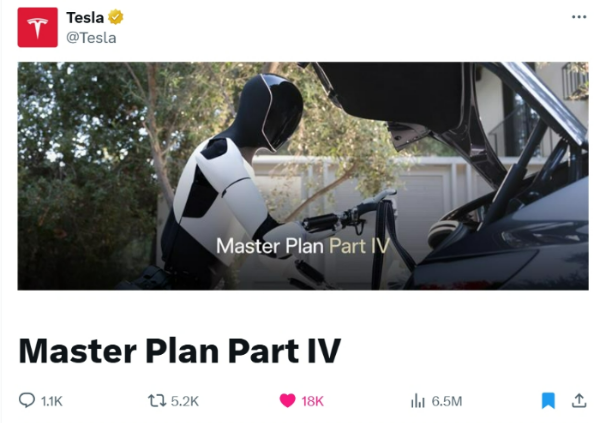This screenshot has height=423, width=600.
Task: Click the repost arrows icon
Action: pos(157,401)
